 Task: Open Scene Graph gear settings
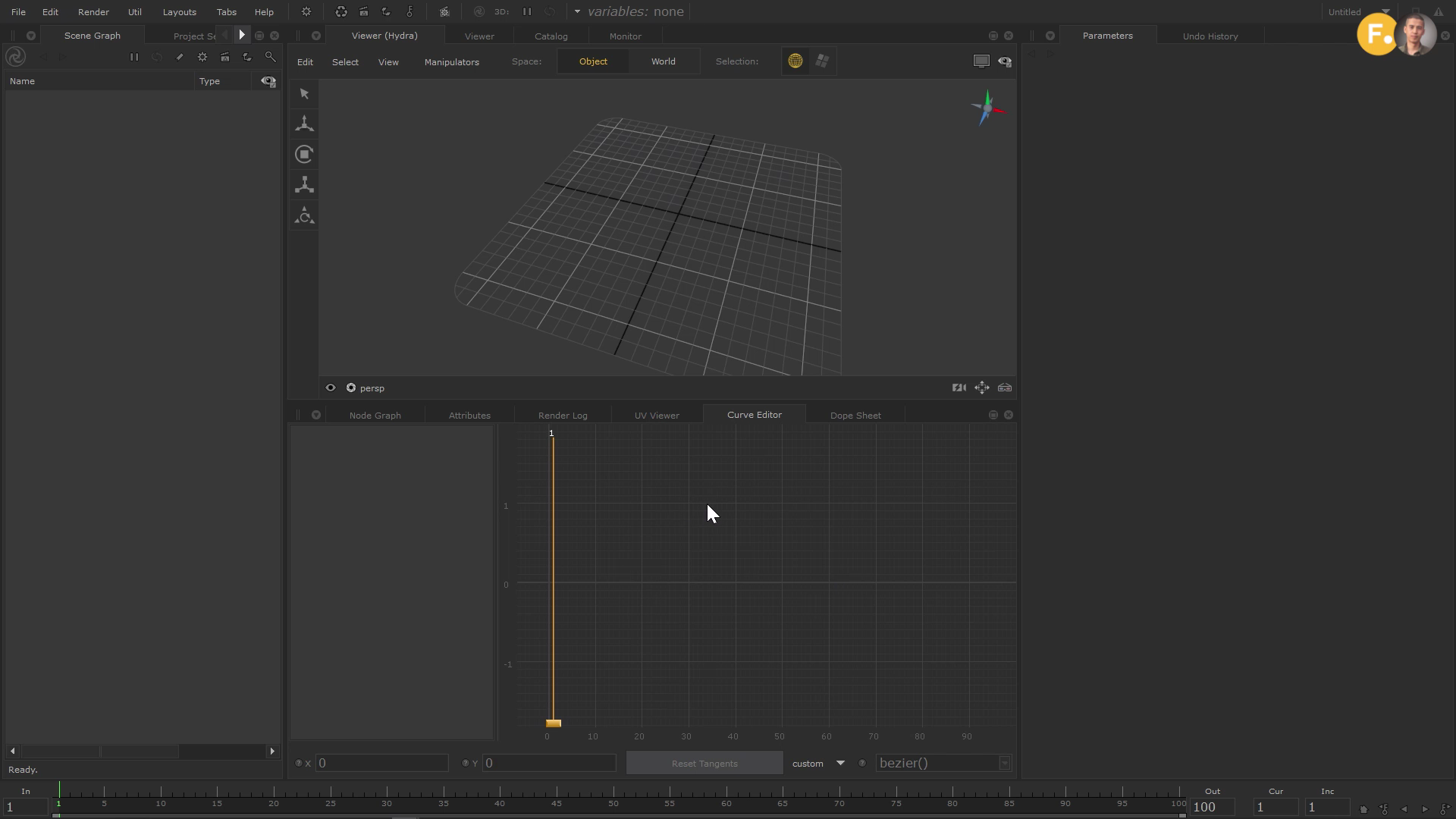click(202, 57)
